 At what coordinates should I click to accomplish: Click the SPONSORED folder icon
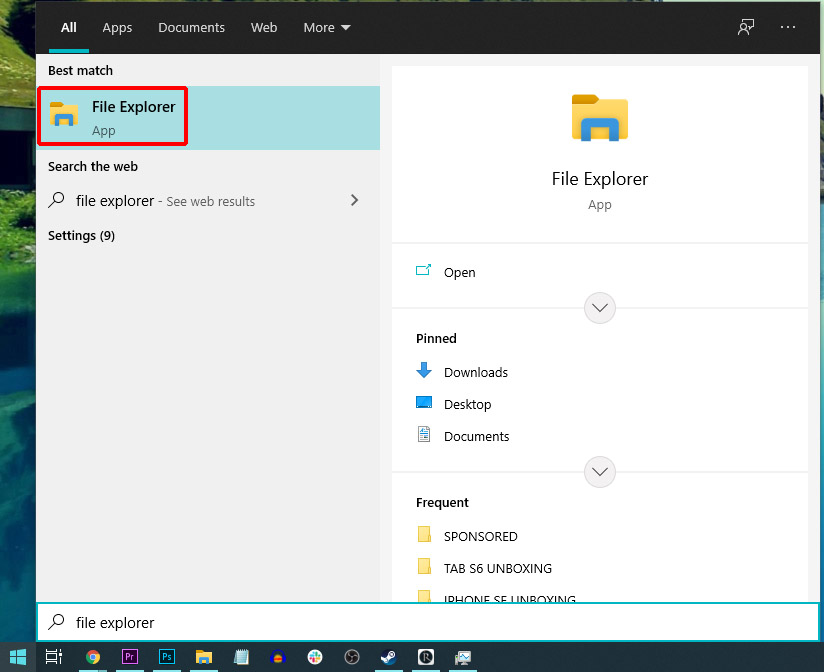coord(424,534)
